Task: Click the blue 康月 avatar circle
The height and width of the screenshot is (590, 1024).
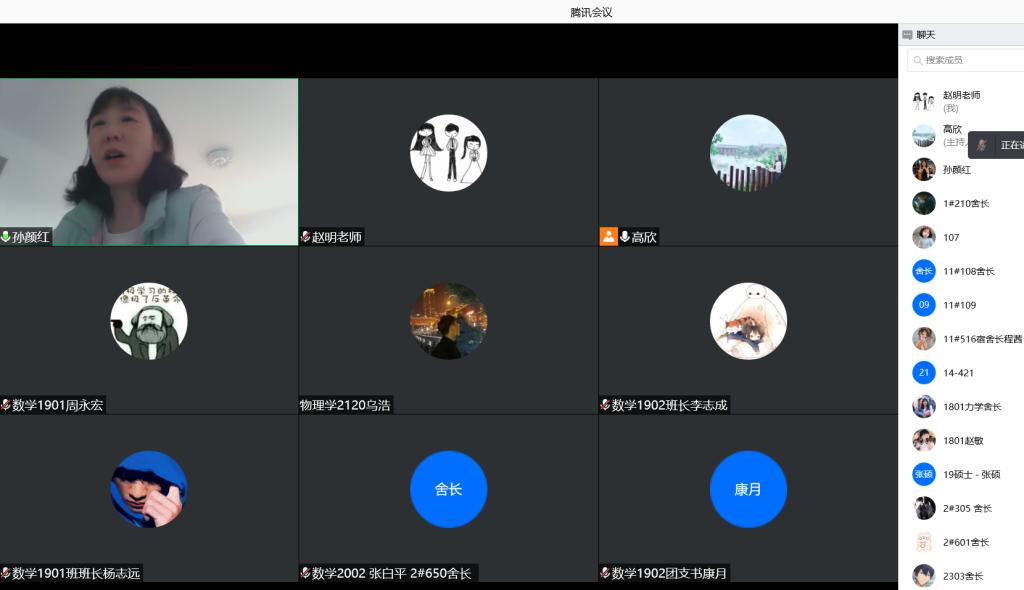Action: click(748, 489)
